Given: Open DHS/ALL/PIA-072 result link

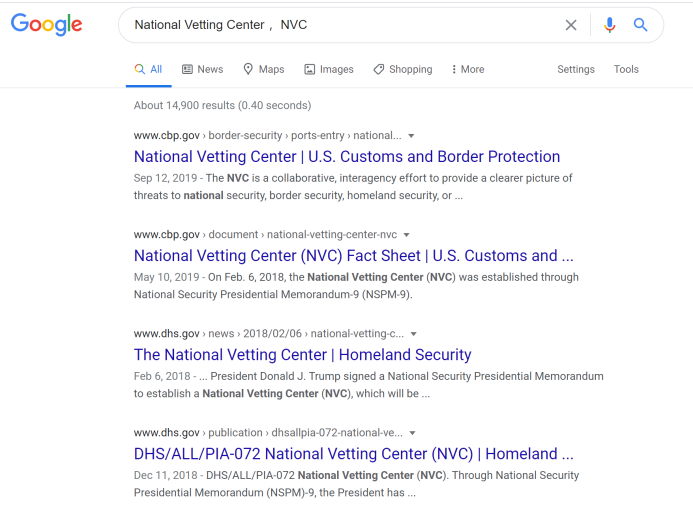Looking at the screenshot, I should tap(353, 453).
